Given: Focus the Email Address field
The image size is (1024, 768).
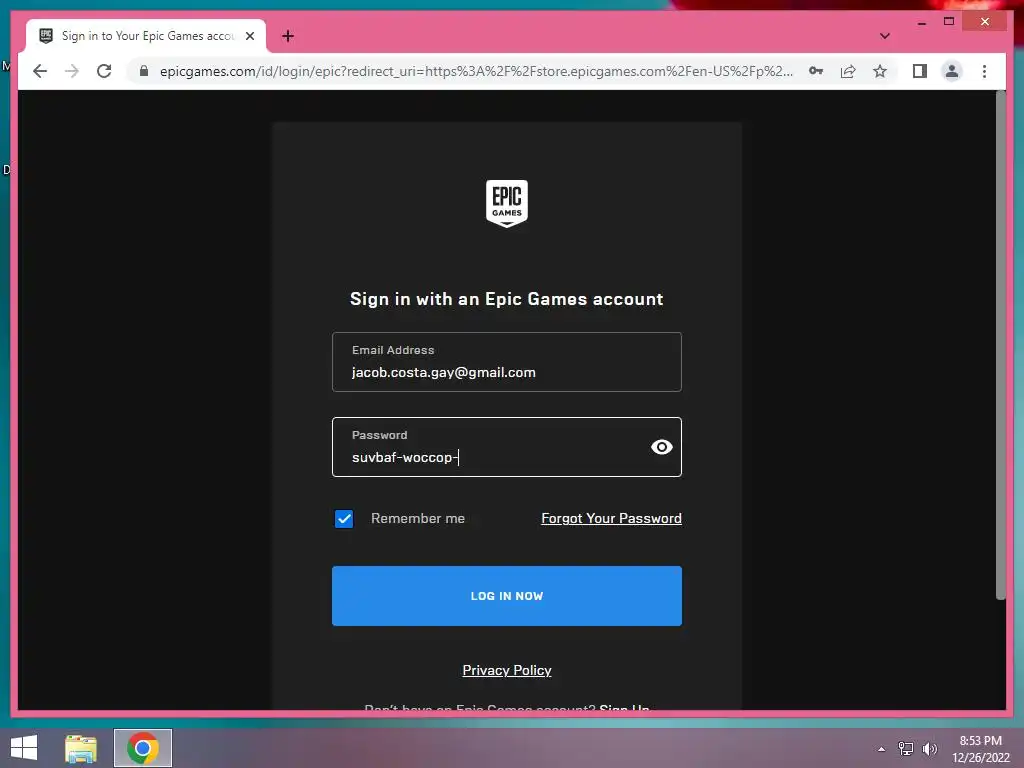Looking at the screenshot, I should (x=507, y=362).
